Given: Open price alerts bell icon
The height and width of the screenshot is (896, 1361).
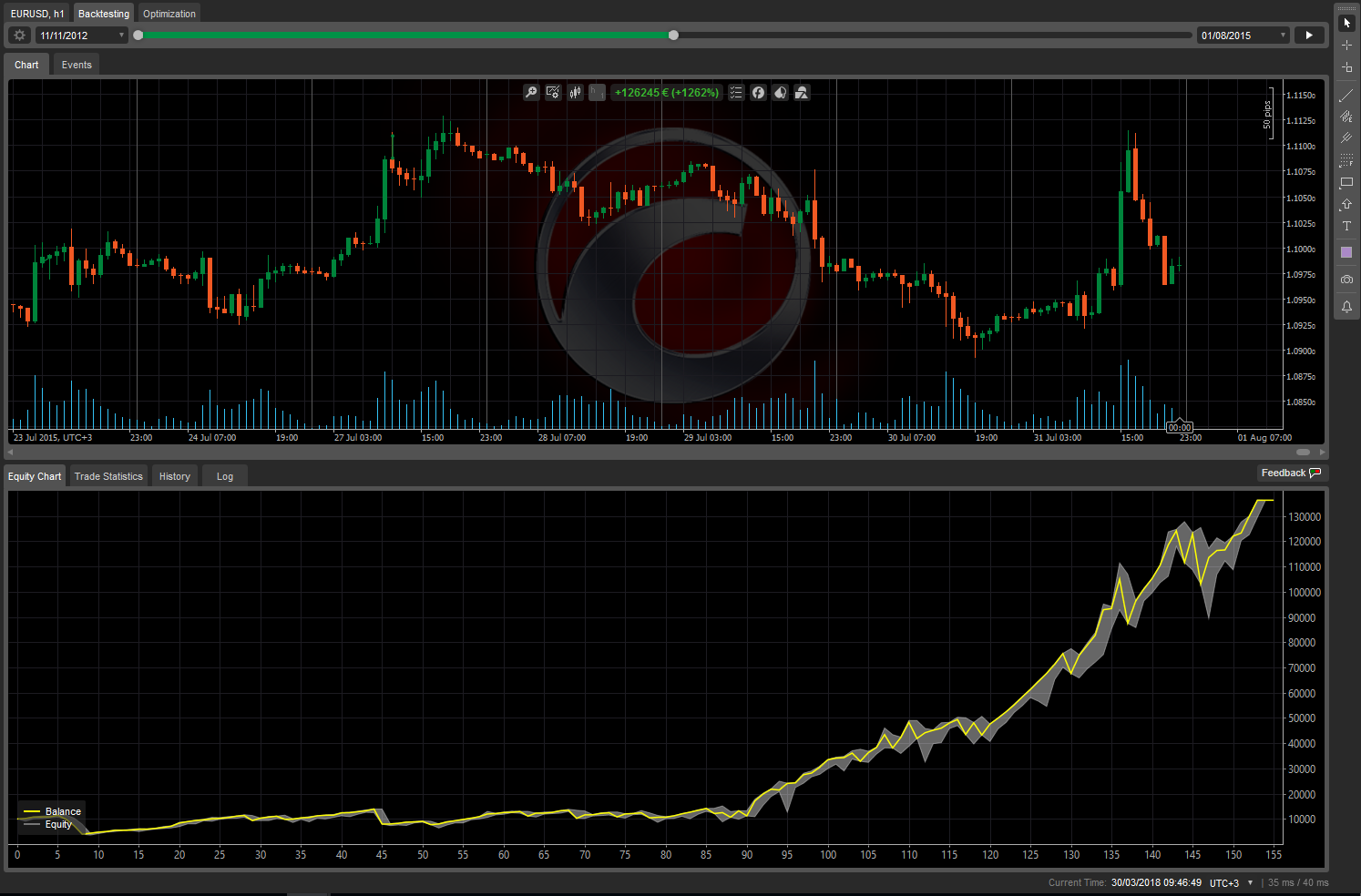Looking at the screenshot, I should click(1346, 307).
